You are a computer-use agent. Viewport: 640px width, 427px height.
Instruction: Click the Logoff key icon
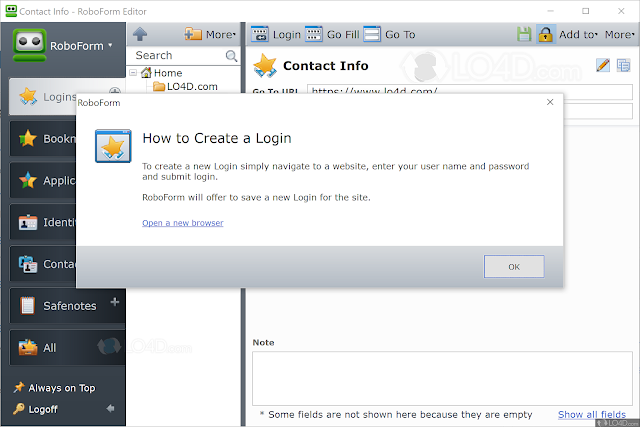point(18,409)
